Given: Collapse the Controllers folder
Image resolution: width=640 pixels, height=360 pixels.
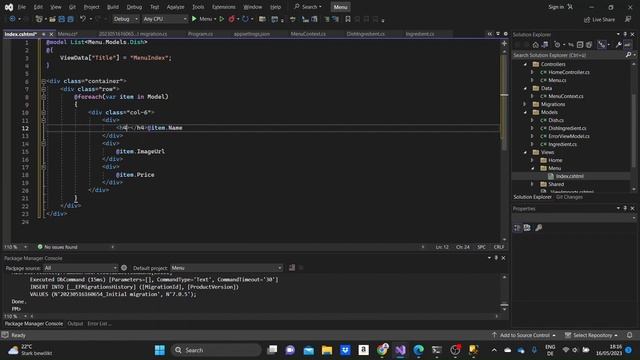Looking at the screenshot, I should (x=526, y=64).
